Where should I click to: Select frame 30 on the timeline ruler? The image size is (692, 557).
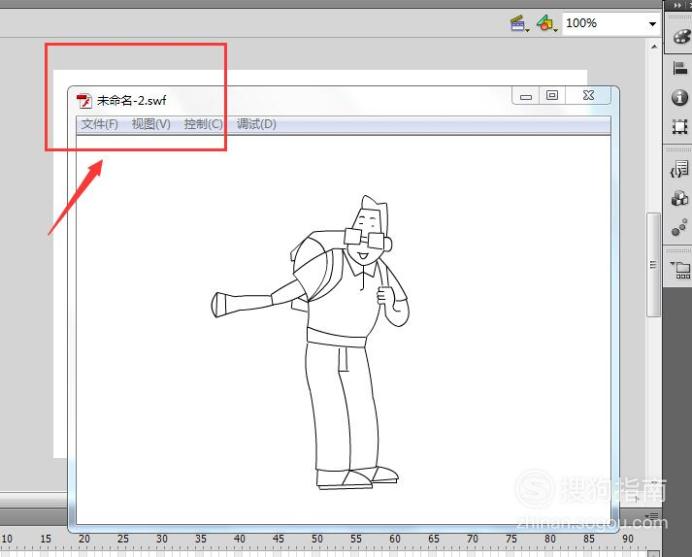pyautogui.click(x=162, y=539)
